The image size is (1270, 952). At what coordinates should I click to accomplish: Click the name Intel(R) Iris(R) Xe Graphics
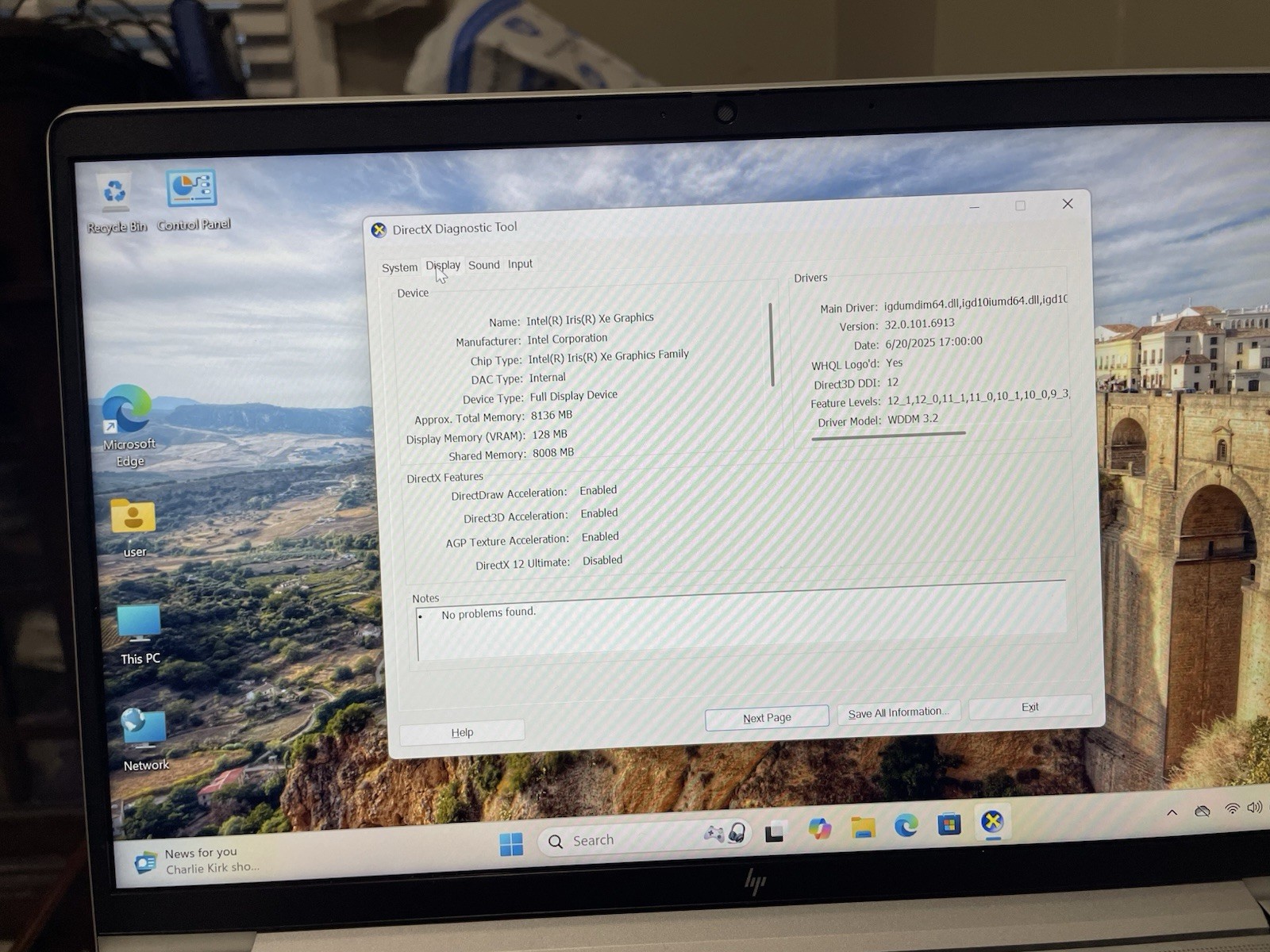(590, 319)
